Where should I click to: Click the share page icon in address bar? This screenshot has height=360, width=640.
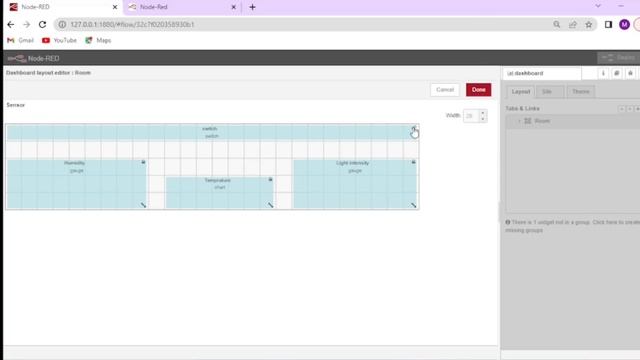(573, 24)
